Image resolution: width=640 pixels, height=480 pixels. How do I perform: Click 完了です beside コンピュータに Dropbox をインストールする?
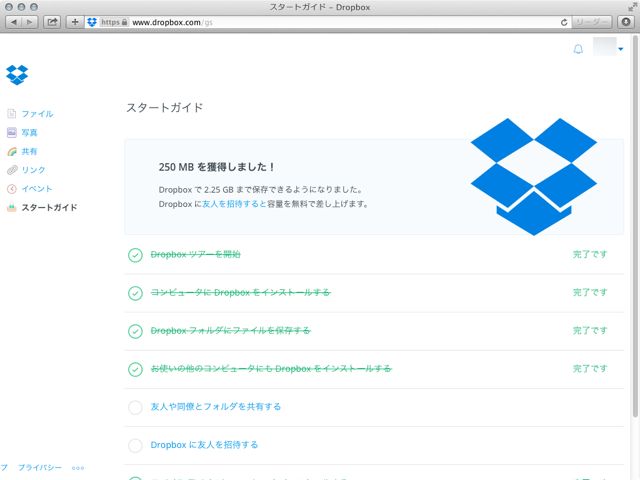tap(590, 293)
